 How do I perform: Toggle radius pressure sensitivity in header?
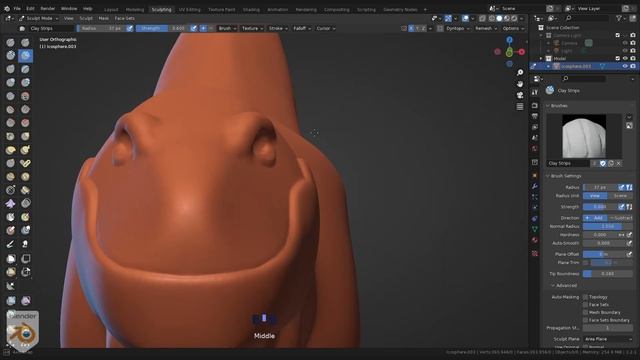point(130,28)
